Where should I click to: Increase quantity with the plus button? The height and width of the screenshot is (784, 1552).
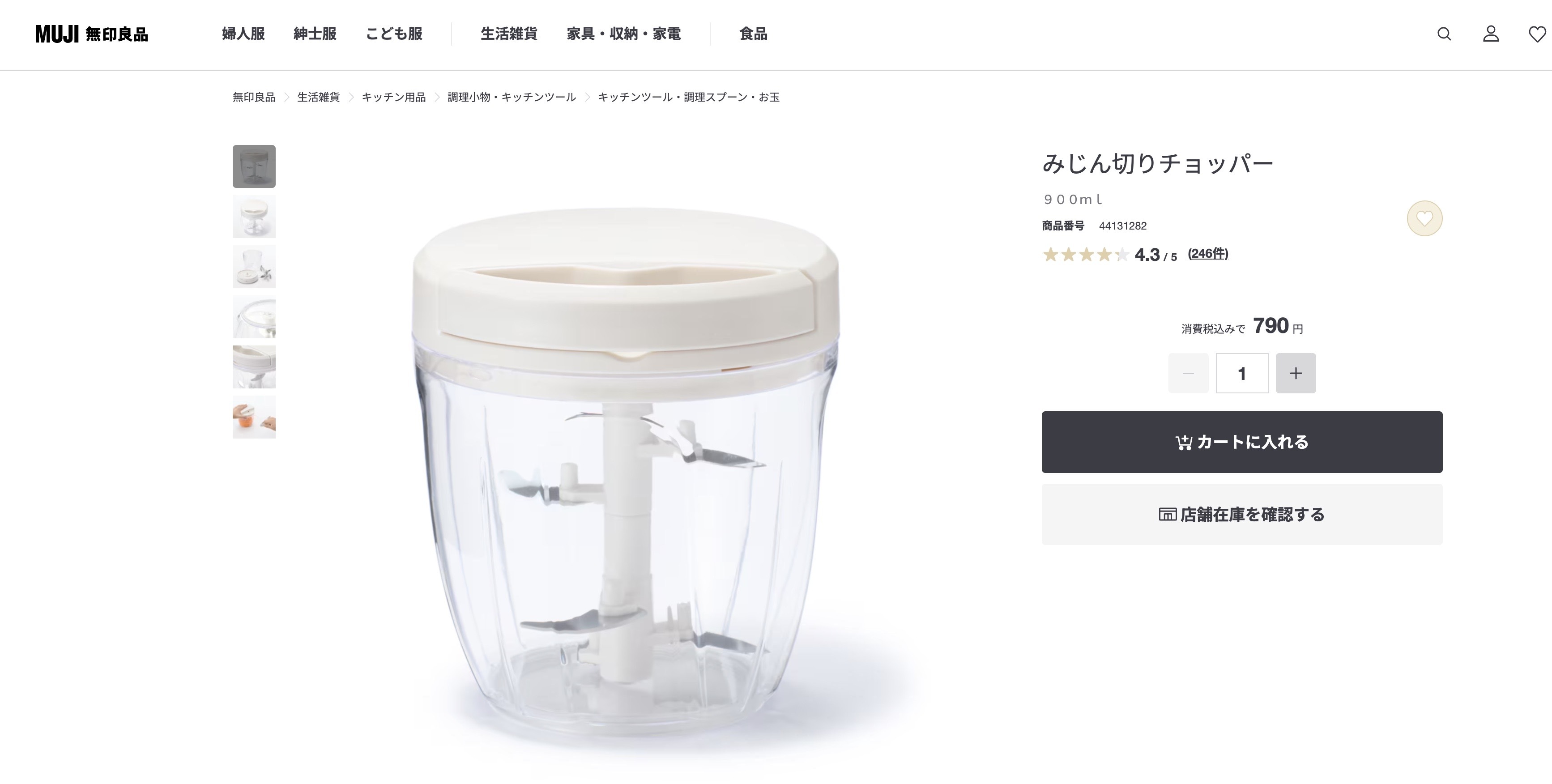click(x=1296, y=373)
